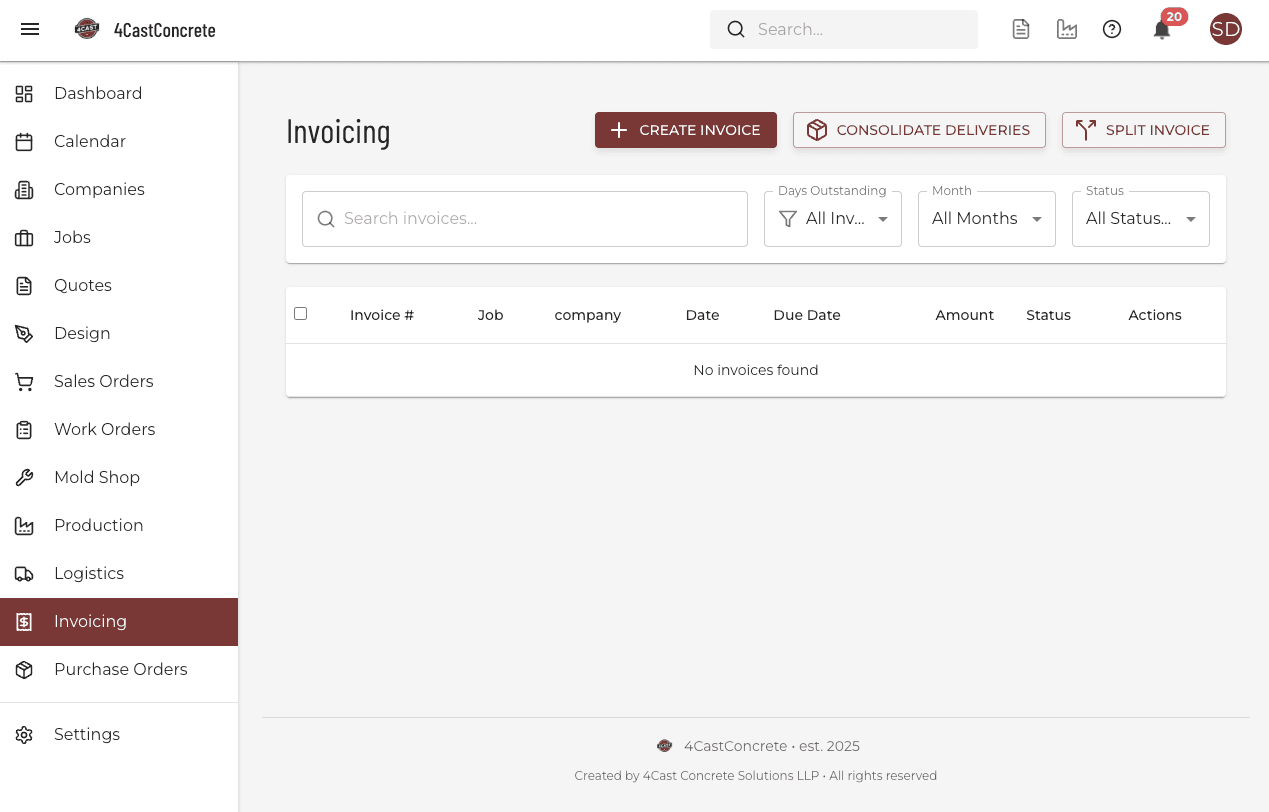The height and width of the screenshot is (812, 1269).
Task: Sort the table by the Amount column header
Action: tap(963, 314)
